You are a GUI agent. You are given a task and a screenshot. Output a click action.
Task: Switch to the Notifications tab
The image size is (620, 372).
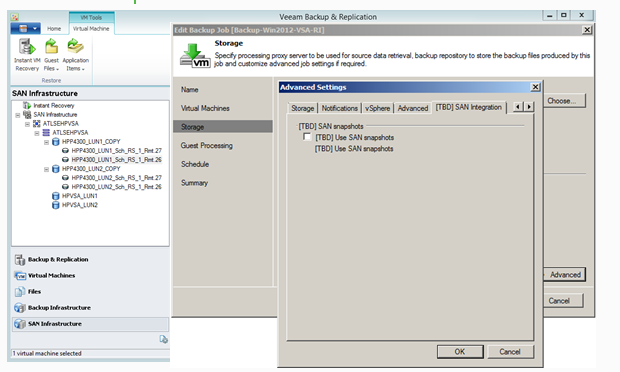point(340,108)
